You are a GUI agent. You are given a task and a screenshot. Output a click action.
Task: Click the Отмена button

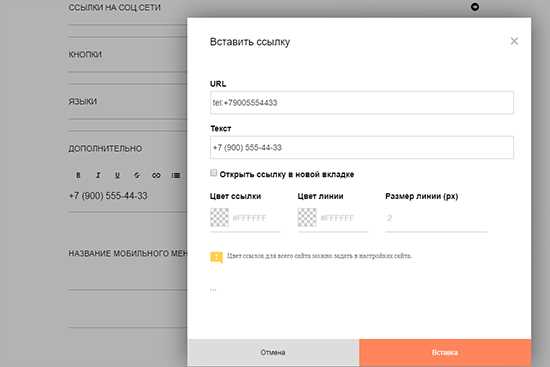[273, 352]
